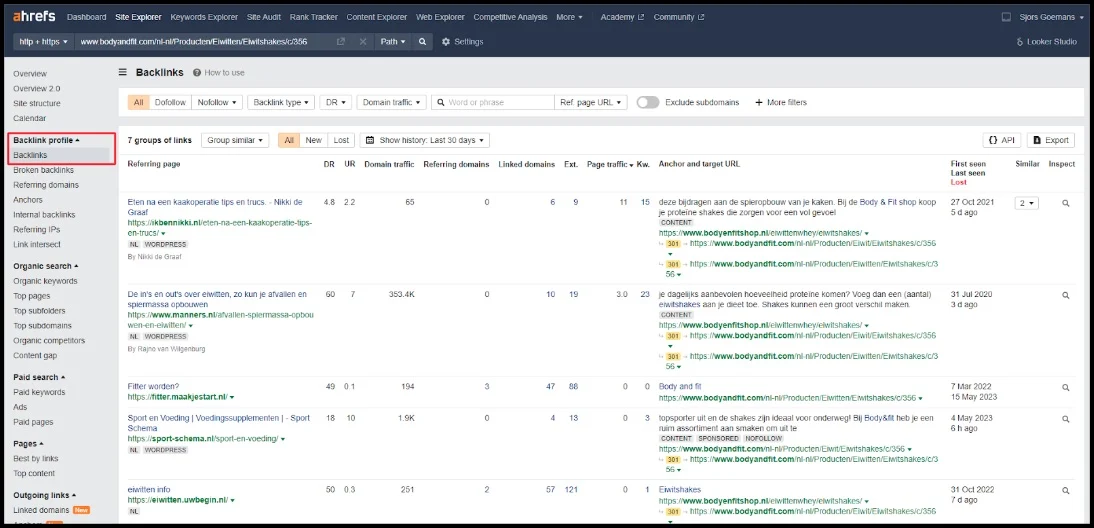Viewport: 1094px width, 528px height.
Task: Open Sjors Goemans account menu
Action: [1049, 17]
